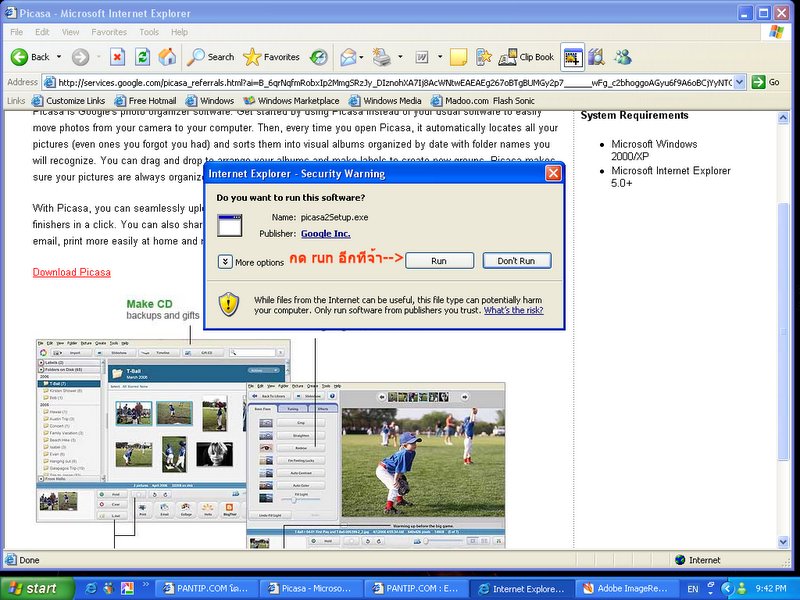Click the Edit with Word icon
This screenshot has width=800, height=600.
click(x=422, y=57)
